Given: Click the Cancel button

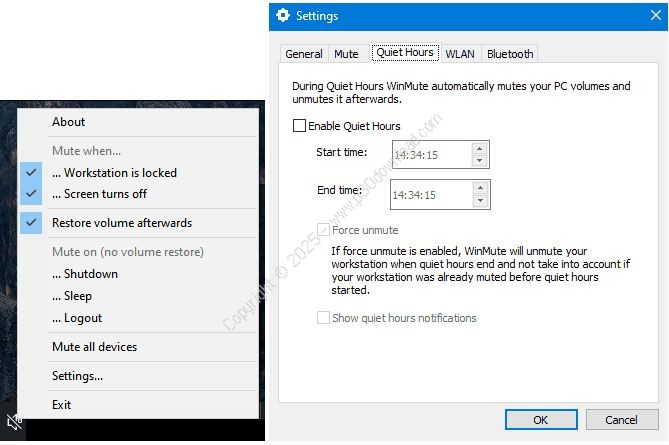Looking at the screenshot, I should tap(621, 419).
